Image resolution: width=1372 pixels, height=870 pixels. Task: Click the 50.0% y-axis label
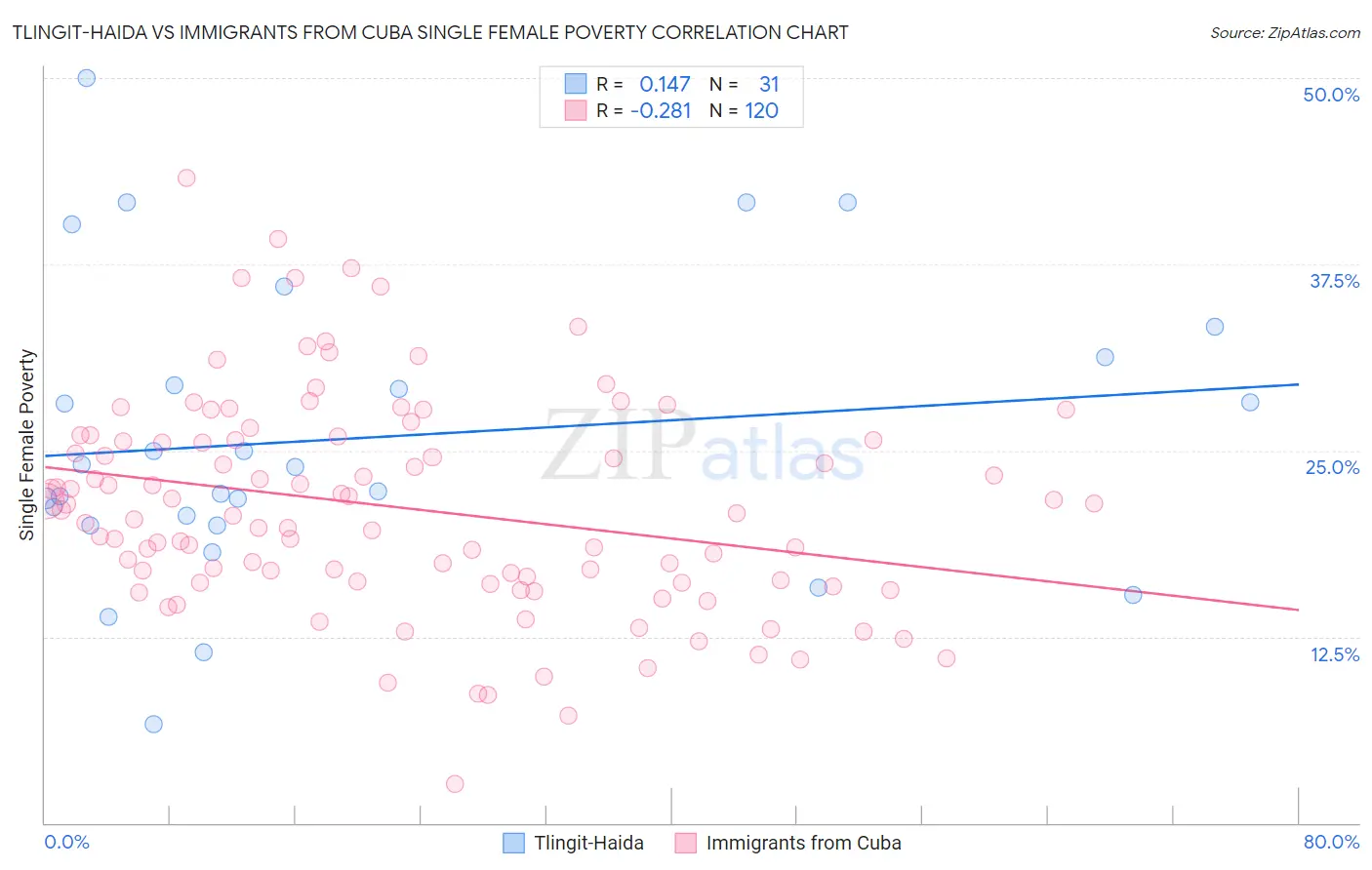tap(1331, 95)
